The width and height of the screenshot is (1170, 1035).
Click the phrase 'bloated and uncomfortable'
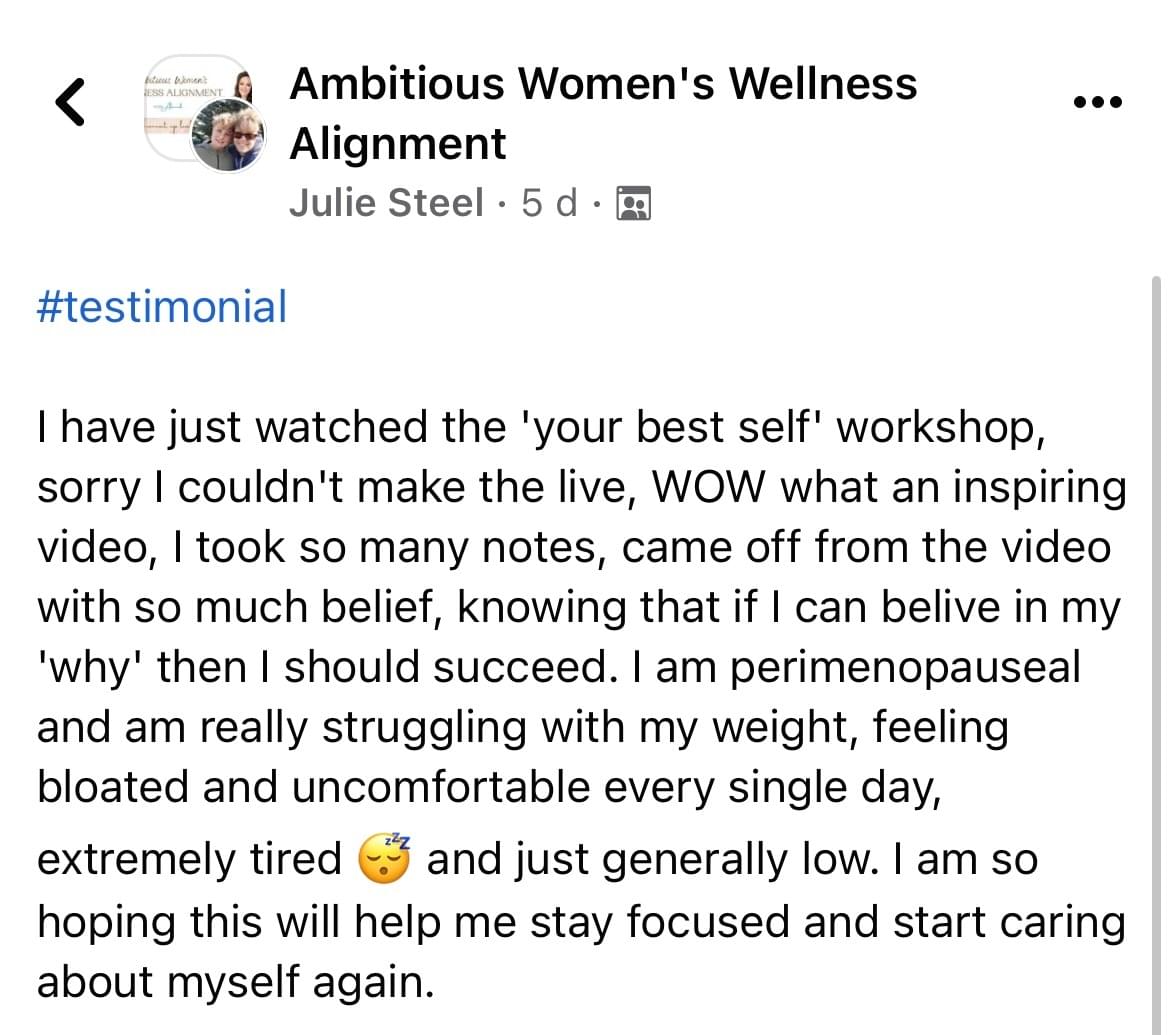[x=313, y=787]
